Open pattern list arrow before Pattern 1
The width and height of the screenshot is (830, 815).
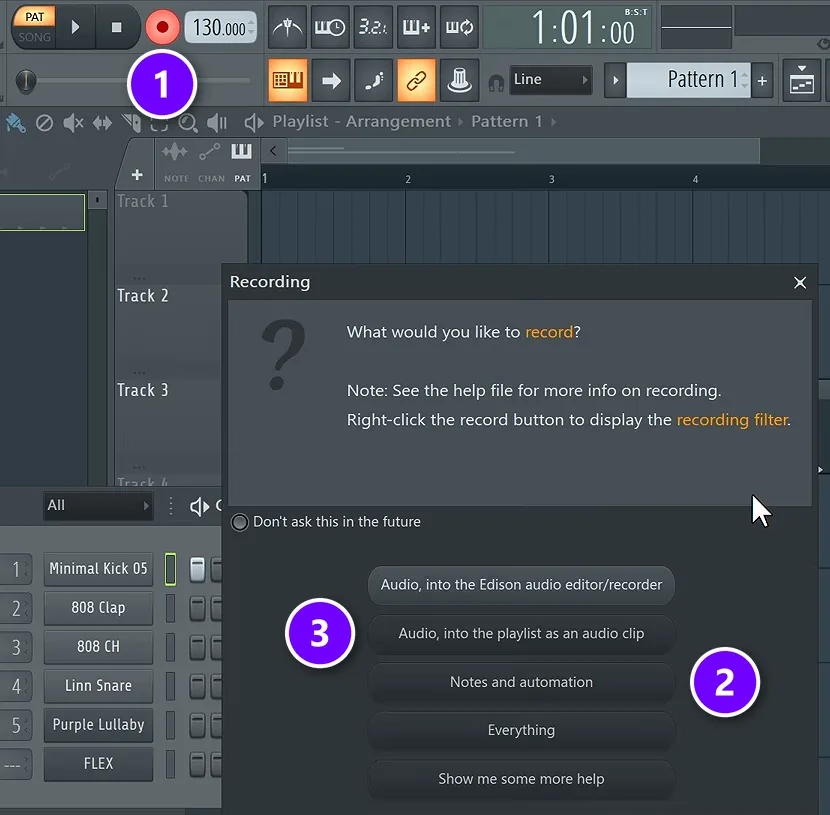[x=615, y=80]
